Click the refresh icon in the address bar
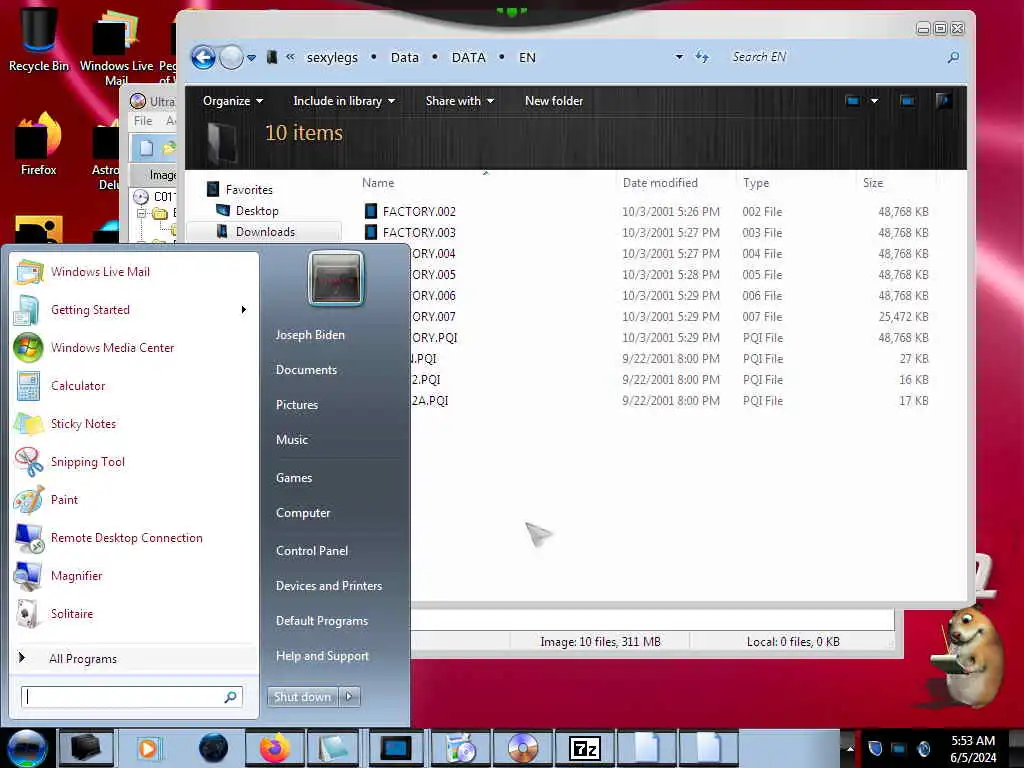This screenshot has height=768, width=1024. click(x=702, y=57)
